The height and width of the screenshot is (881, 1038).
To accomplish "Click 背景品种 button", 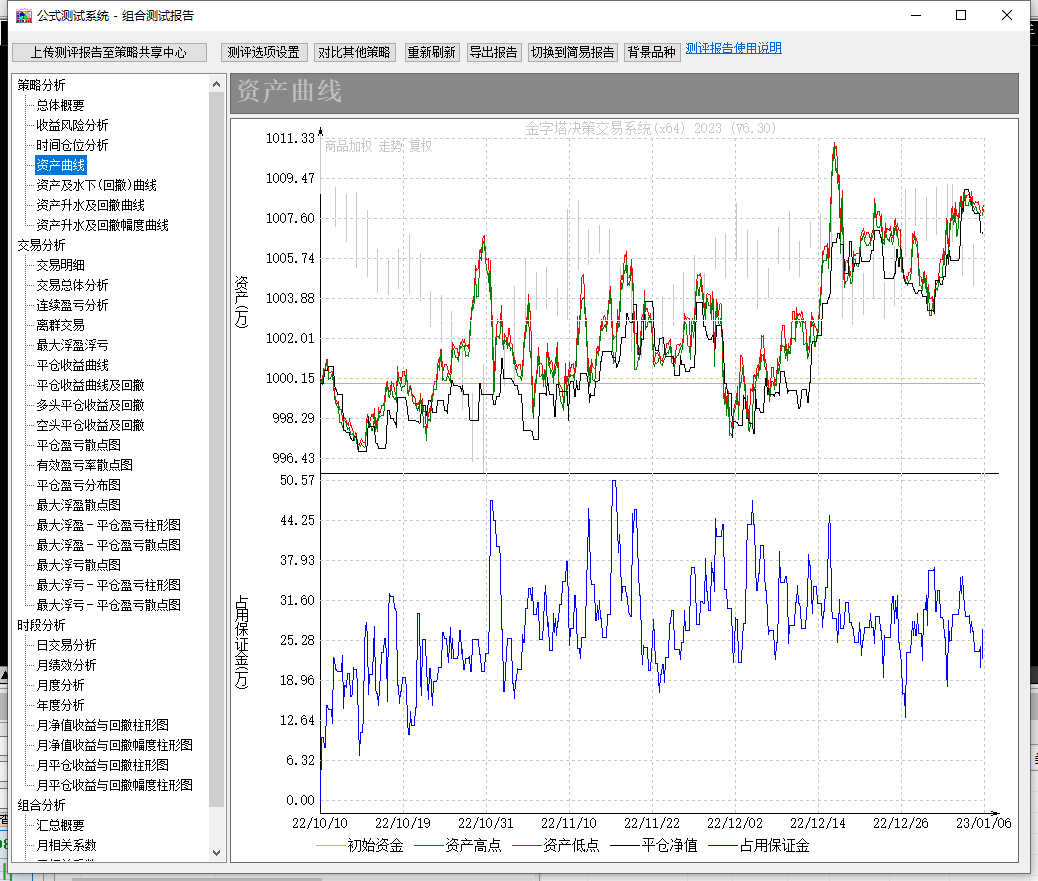I will pyautogui.click(x=651, y=52).
